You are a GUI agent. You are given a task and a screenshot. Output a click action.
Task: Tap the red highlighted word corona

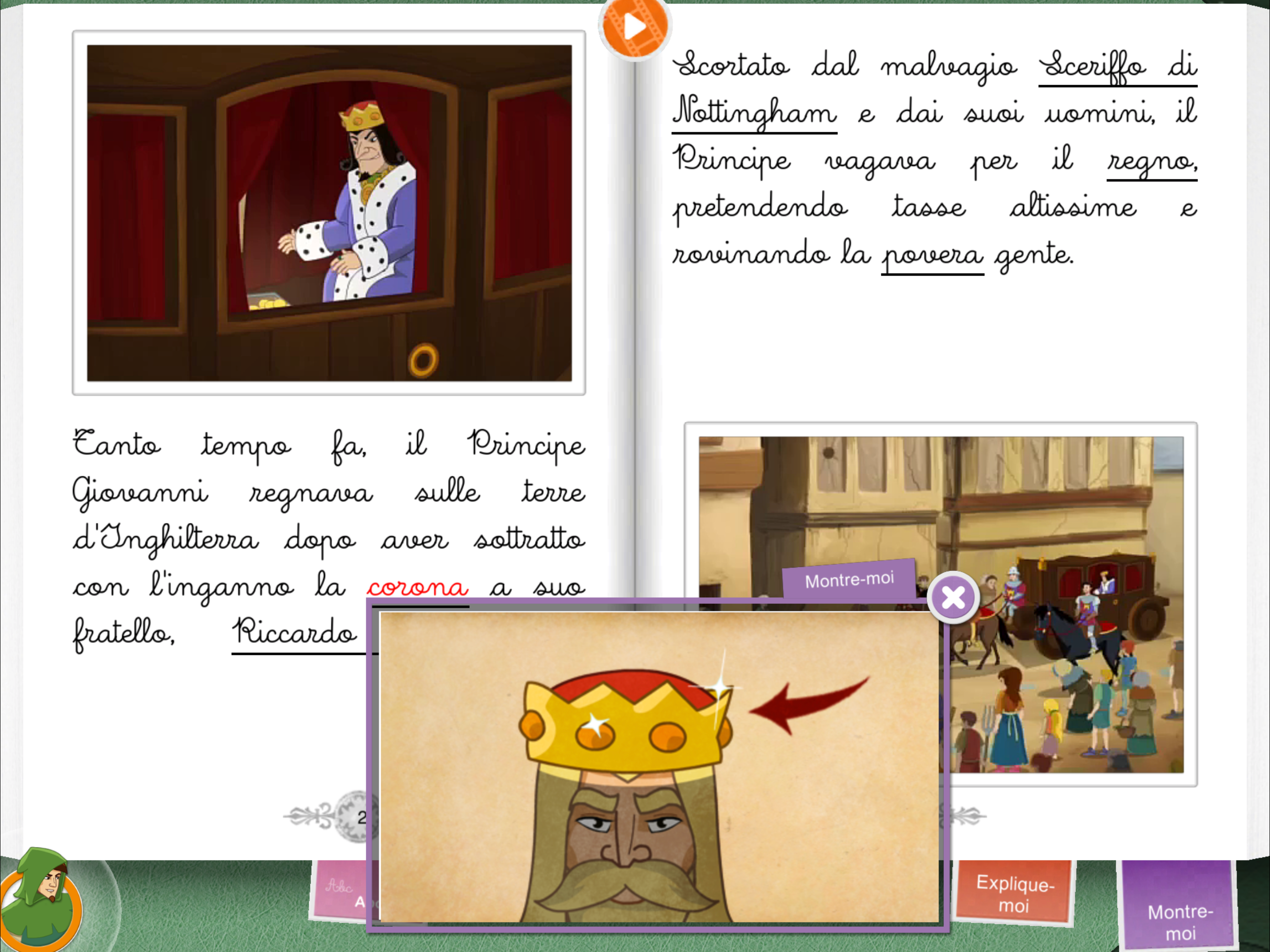coord(417,587)
